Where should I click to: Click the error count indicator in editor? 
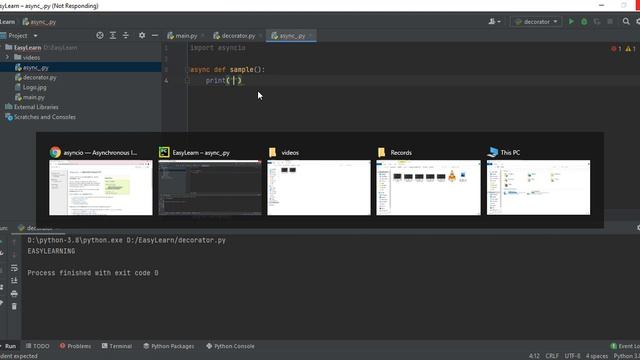coord(616,49)
